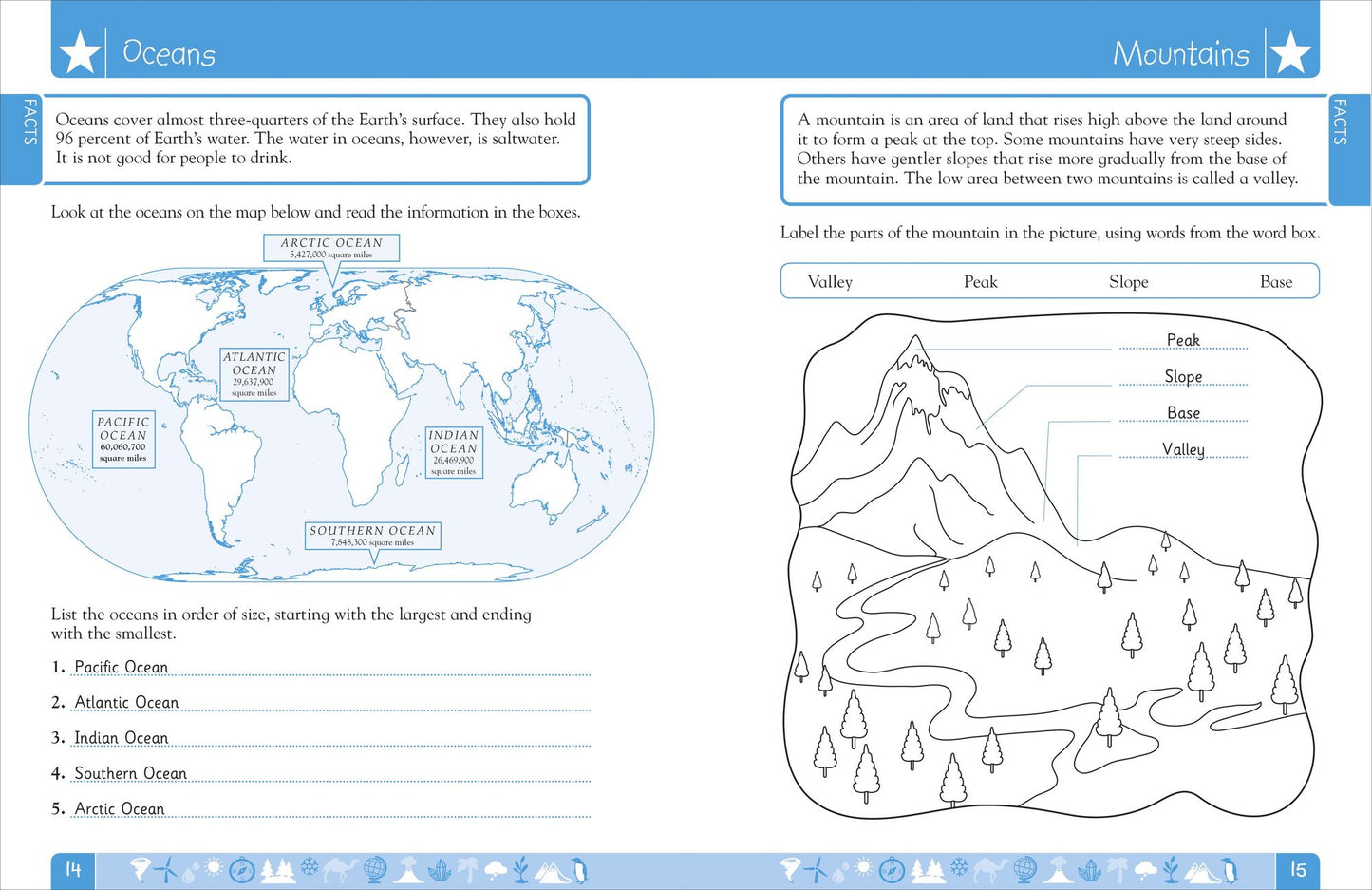Image resolution: width=1372 pixels, height=890 pixels.
Task: Click the plant sprout icon in page 14 footer
Action: click(520, 869)
